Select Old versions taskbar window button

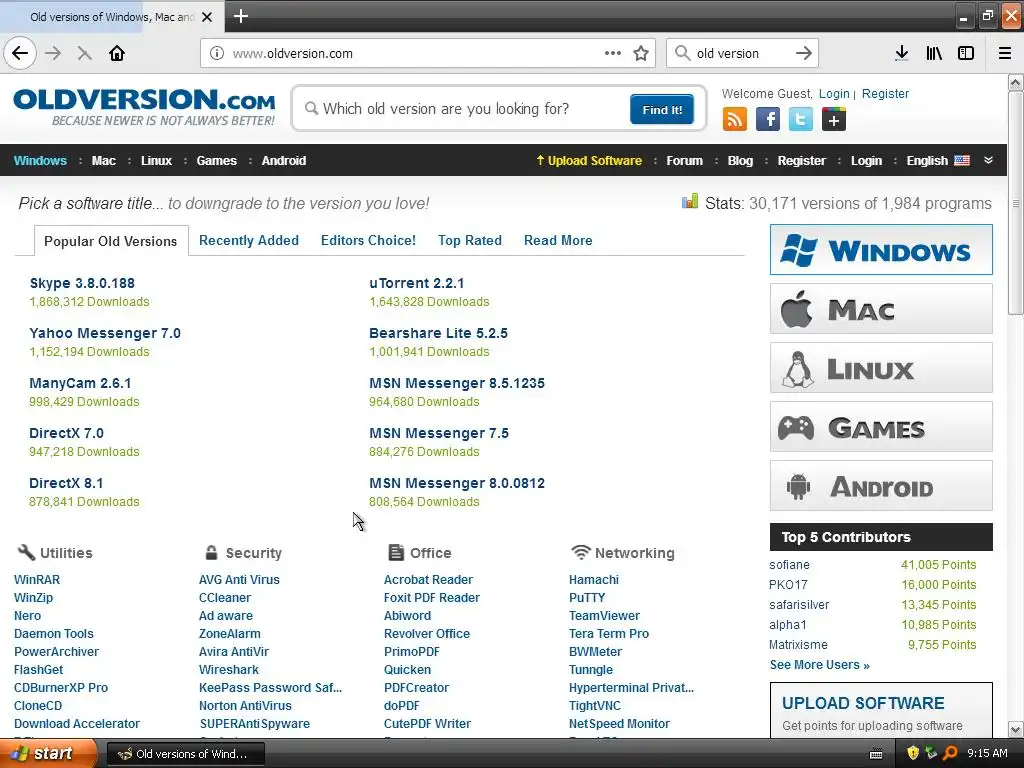[x=185, y=754]
